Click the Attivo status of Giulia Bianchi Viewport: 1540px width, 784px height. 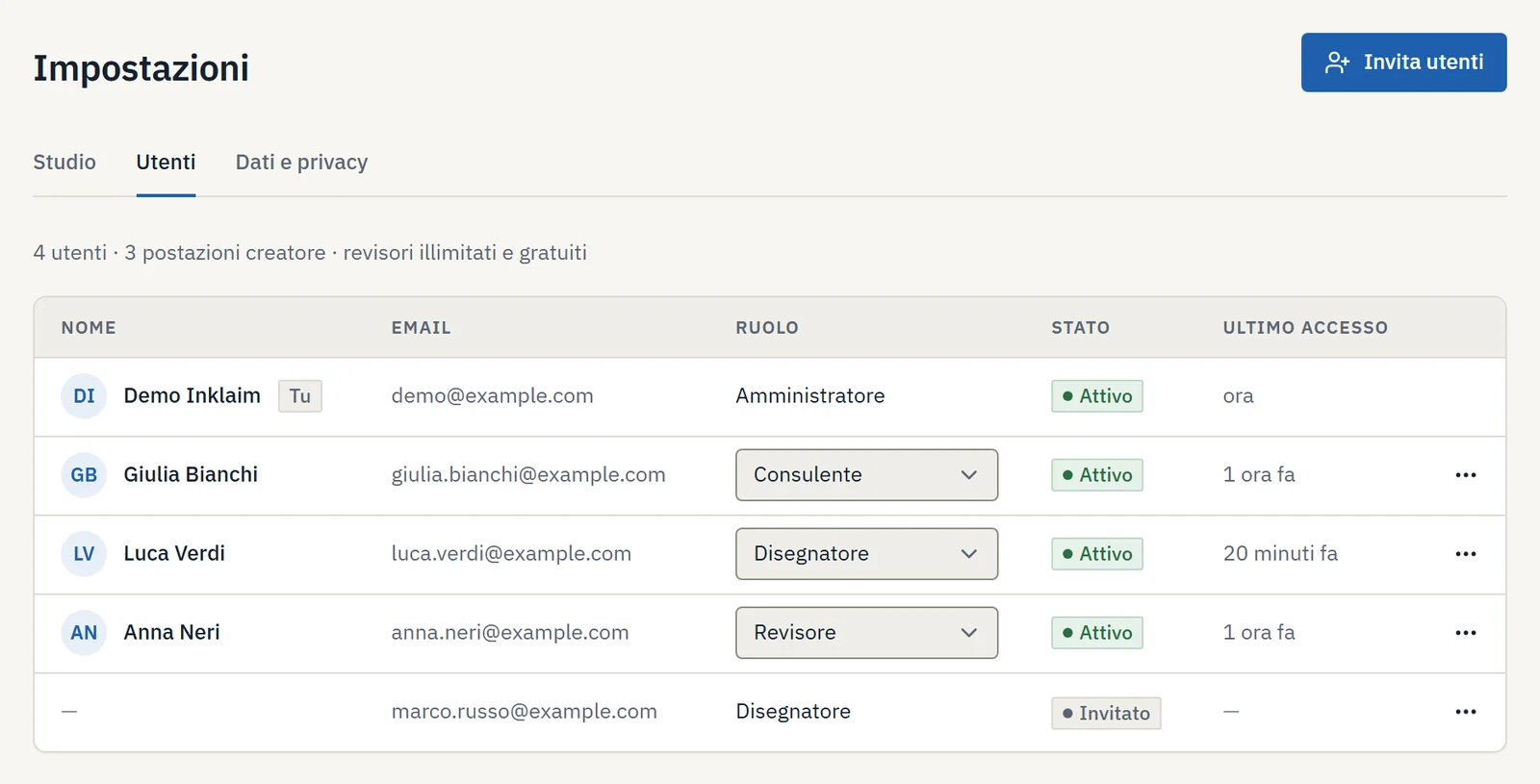[1097, 475]
